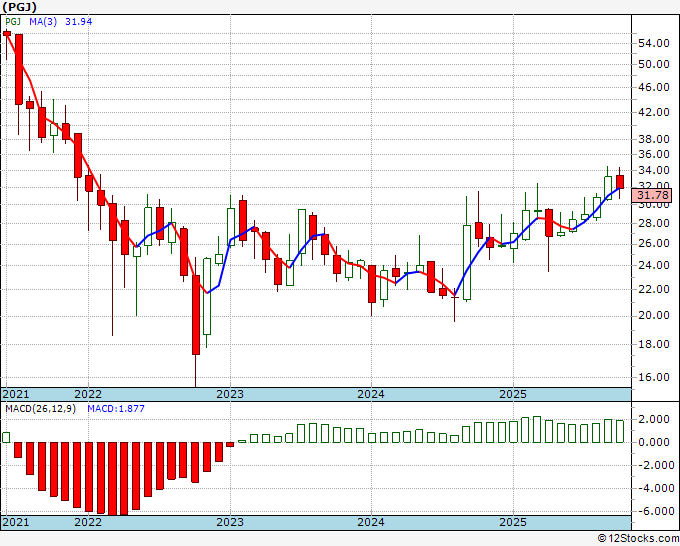Click 2021 on the price chart time axis
Screen dimensions: 680x546
[16, 394]
